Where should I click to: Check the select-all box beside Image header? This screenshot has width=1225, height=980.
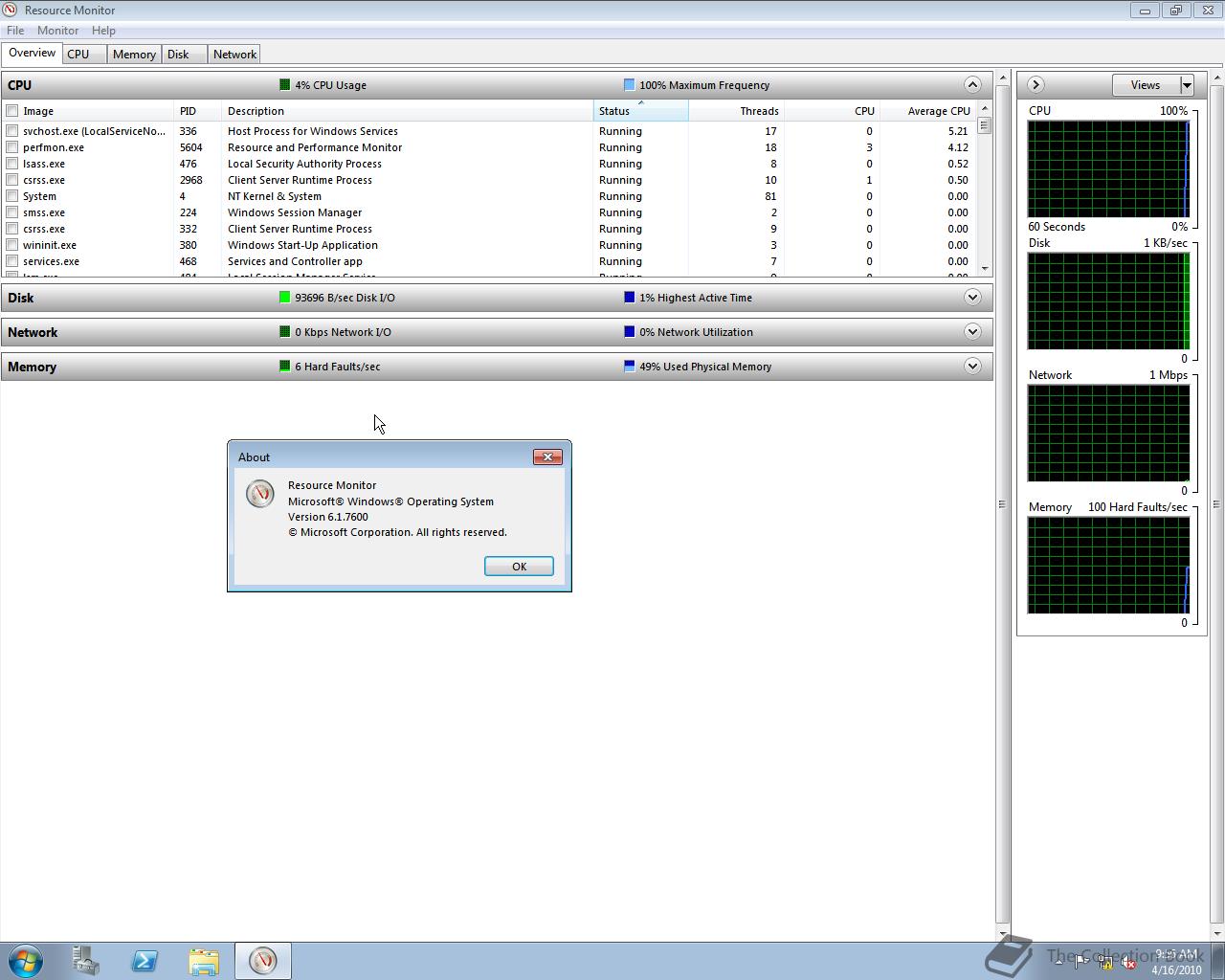point(12,111)
